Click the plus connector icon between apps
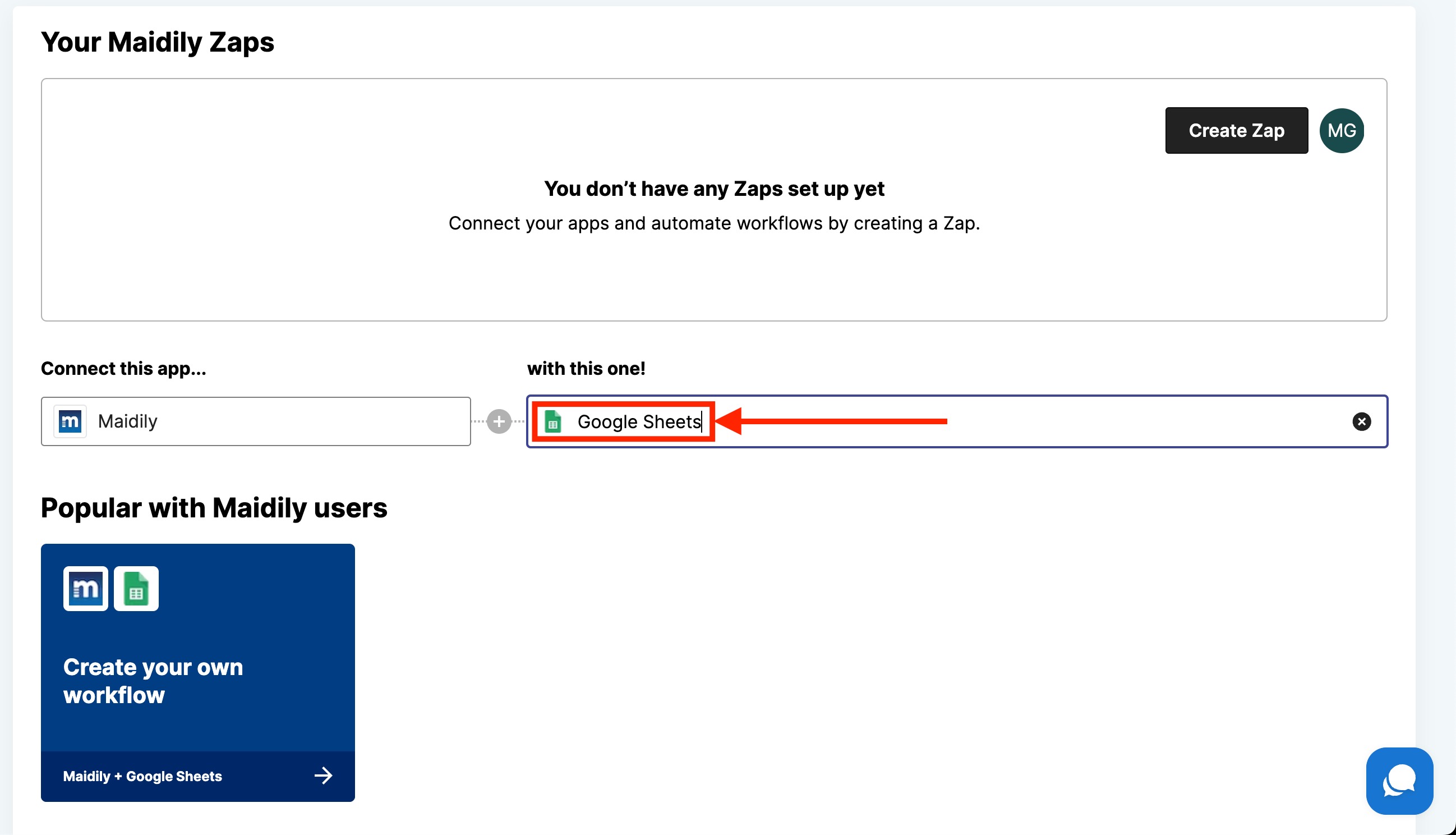The height and width of the screenshot is (835, 1456). pos(499,421)
